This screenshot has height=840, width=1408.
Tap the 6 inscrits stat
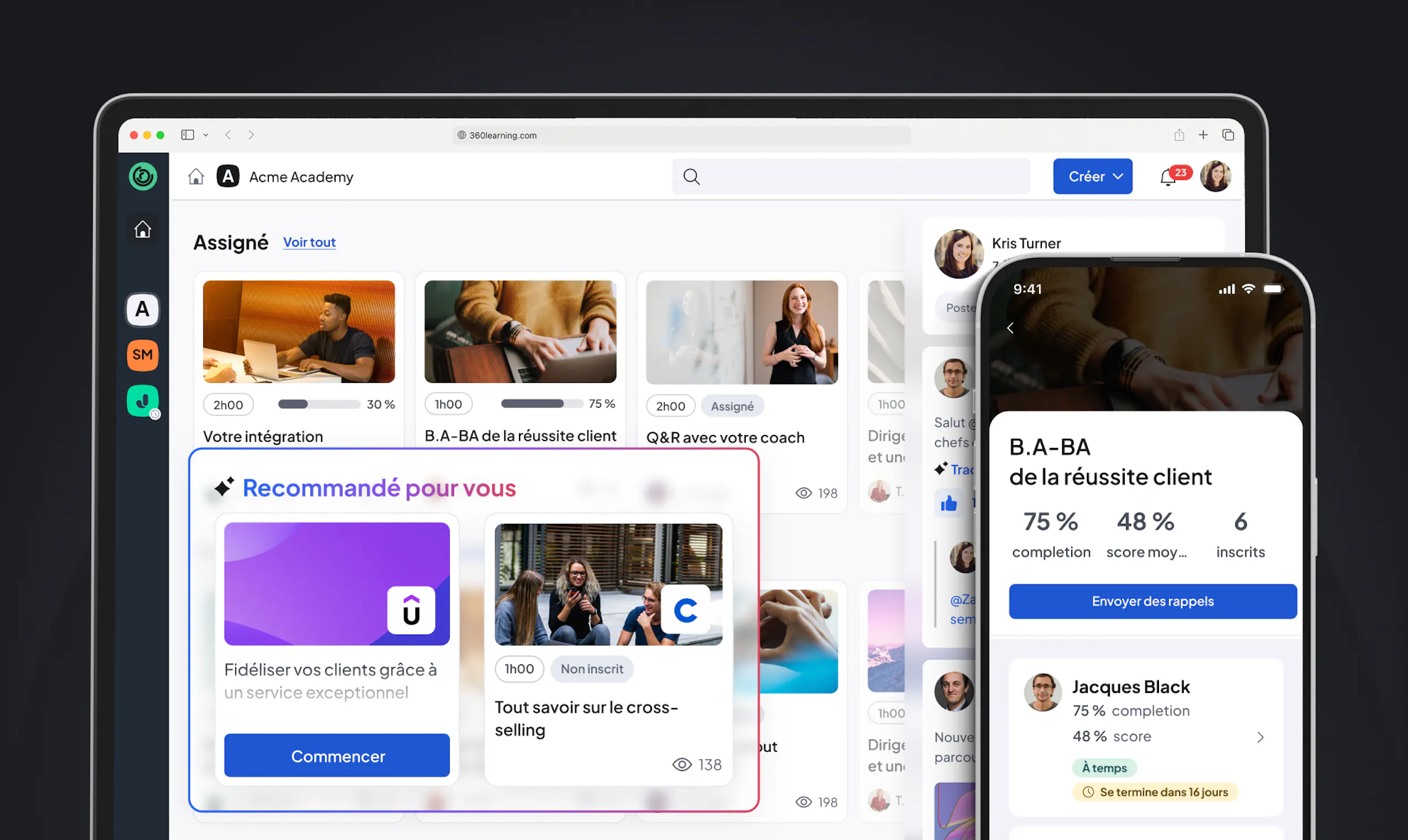[1240, 535]
